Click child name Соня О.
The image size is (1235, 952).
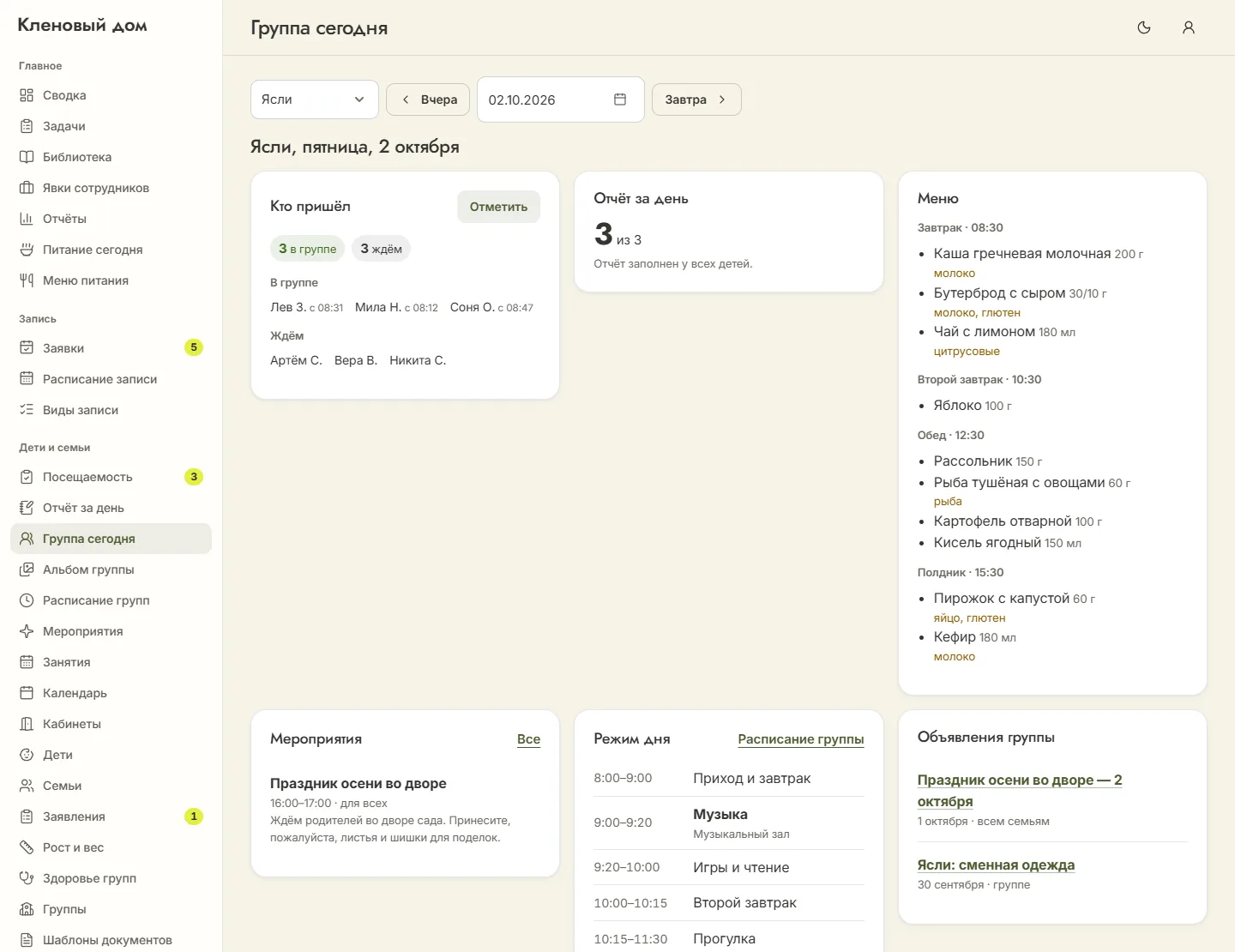tap(472, 307)
